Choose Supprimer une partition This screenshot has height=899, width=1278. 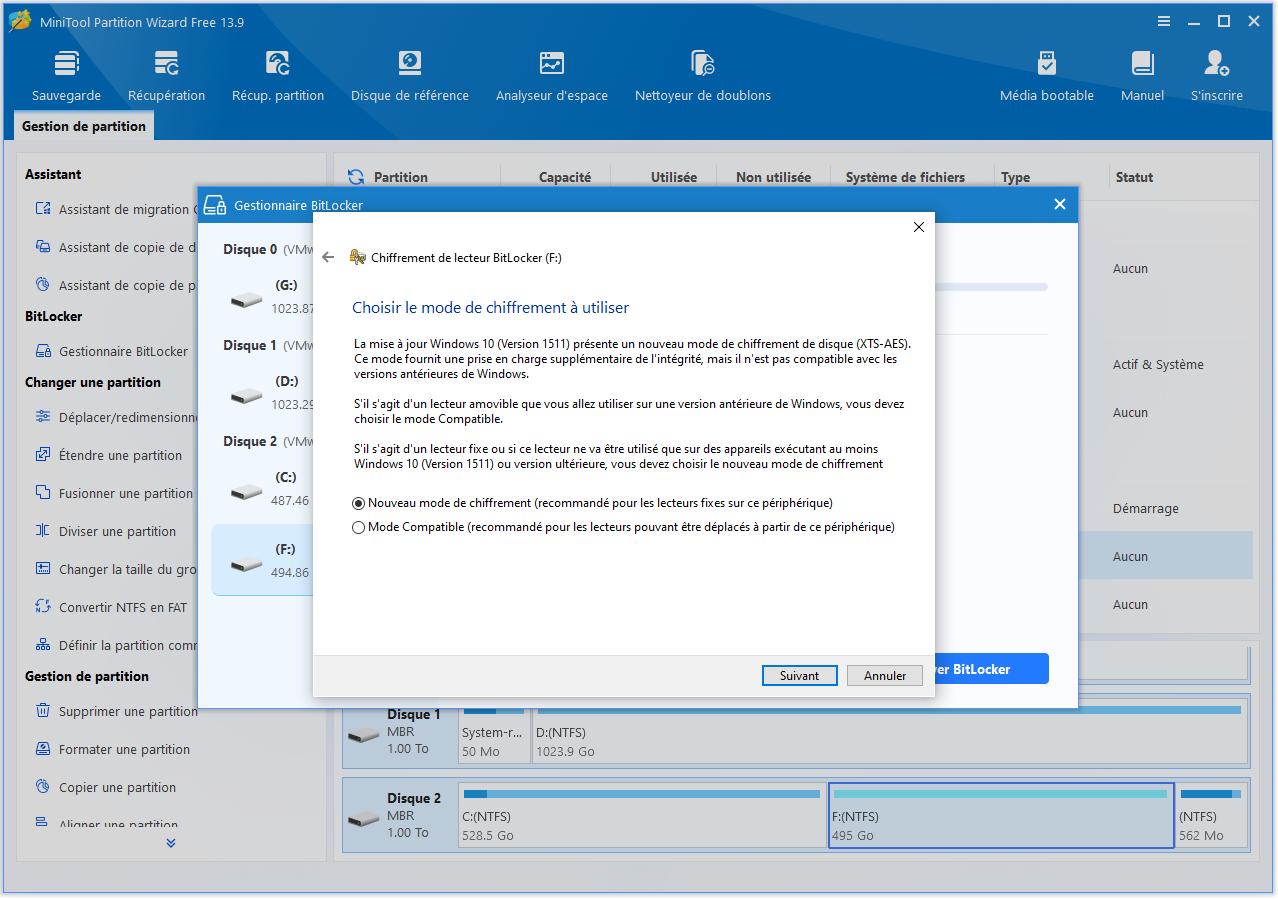point(115,711)
